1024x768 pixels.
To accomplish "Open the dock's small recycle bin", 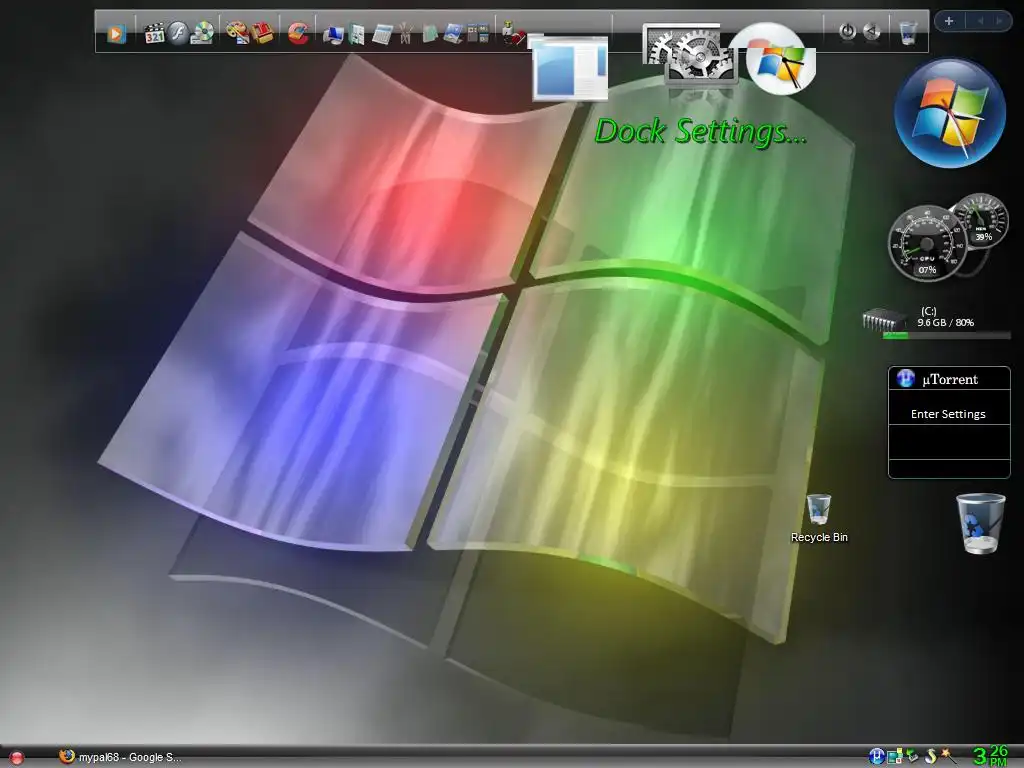I will click(x=908, y=33).
